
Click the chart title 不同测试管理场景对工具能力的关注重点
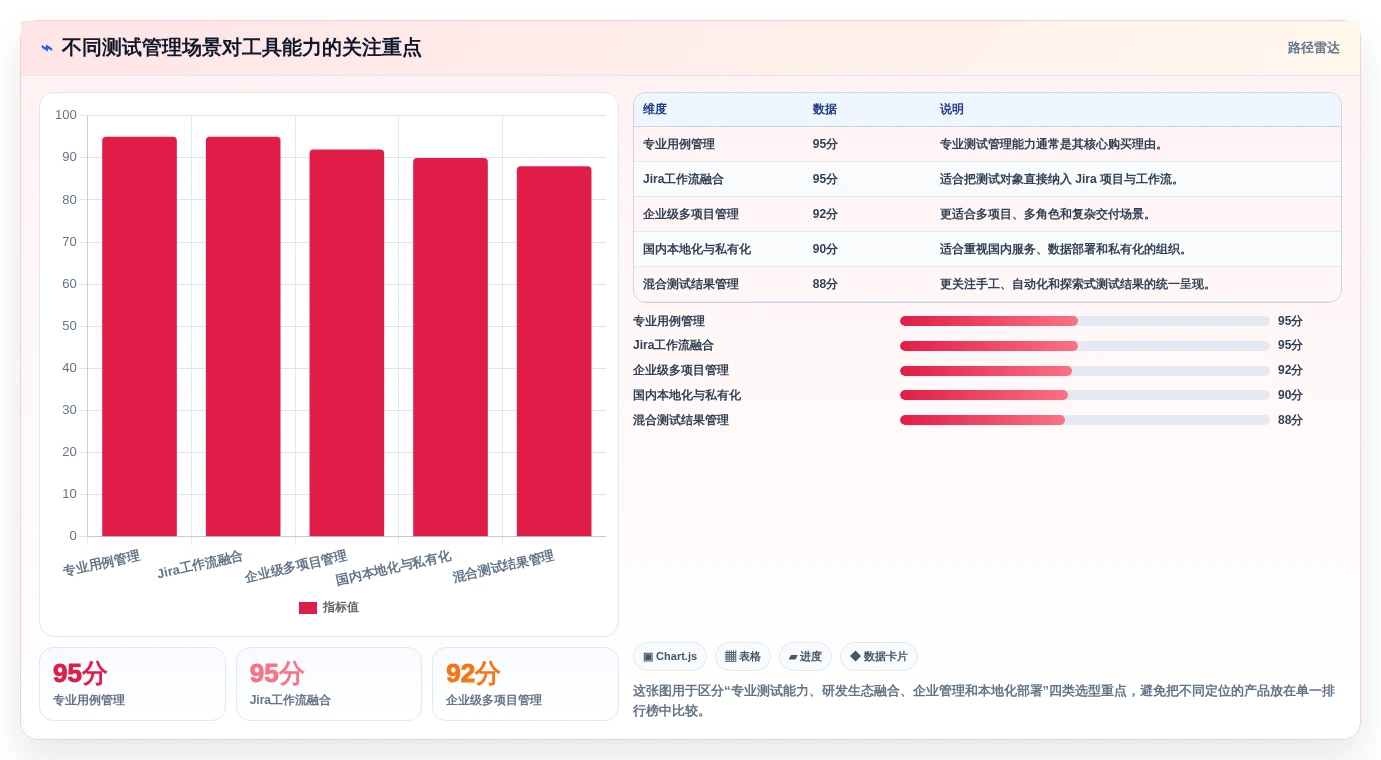coord(241,48)
